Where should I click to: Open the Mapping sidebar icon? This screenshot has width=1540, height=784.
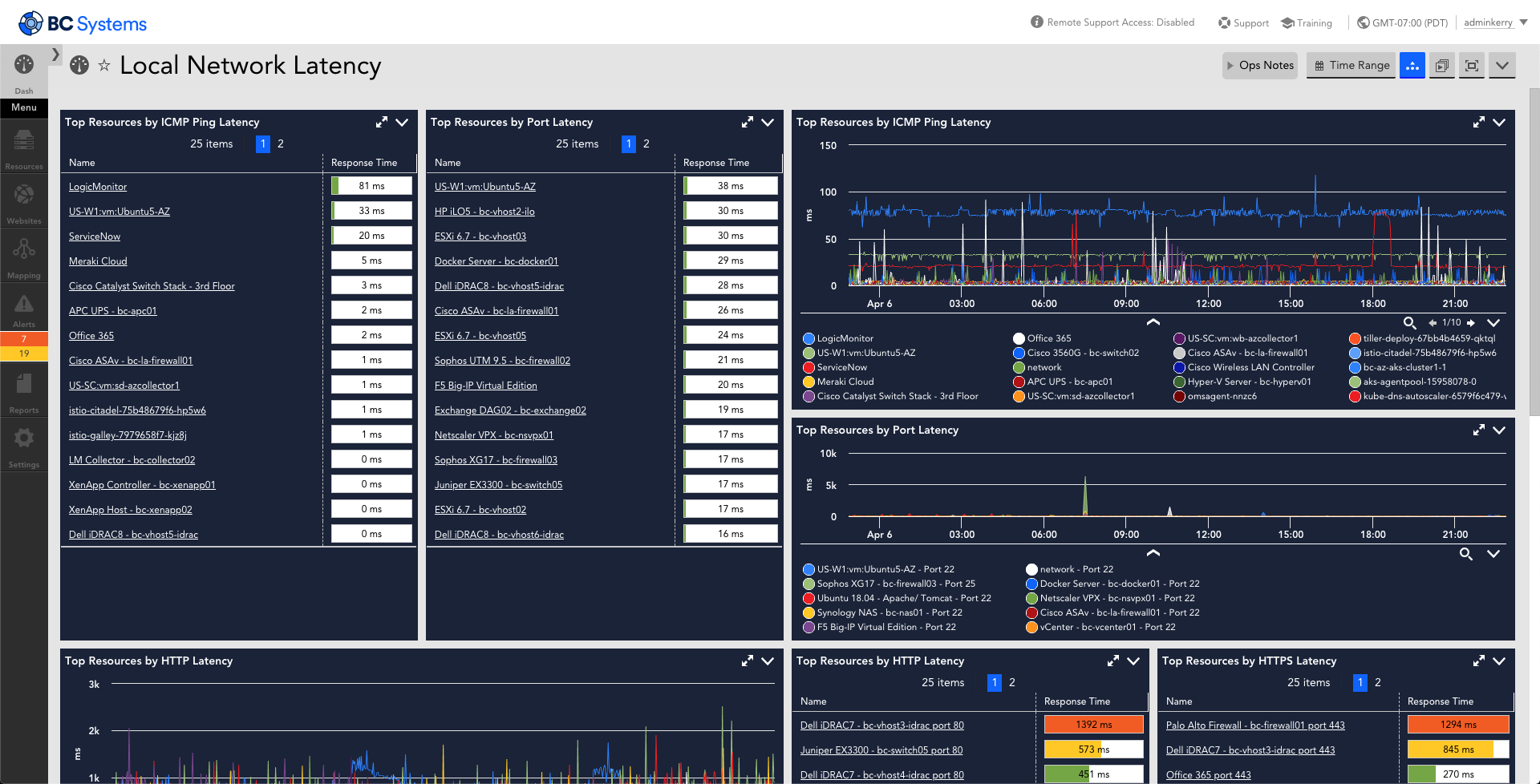(x=24, y=257)
